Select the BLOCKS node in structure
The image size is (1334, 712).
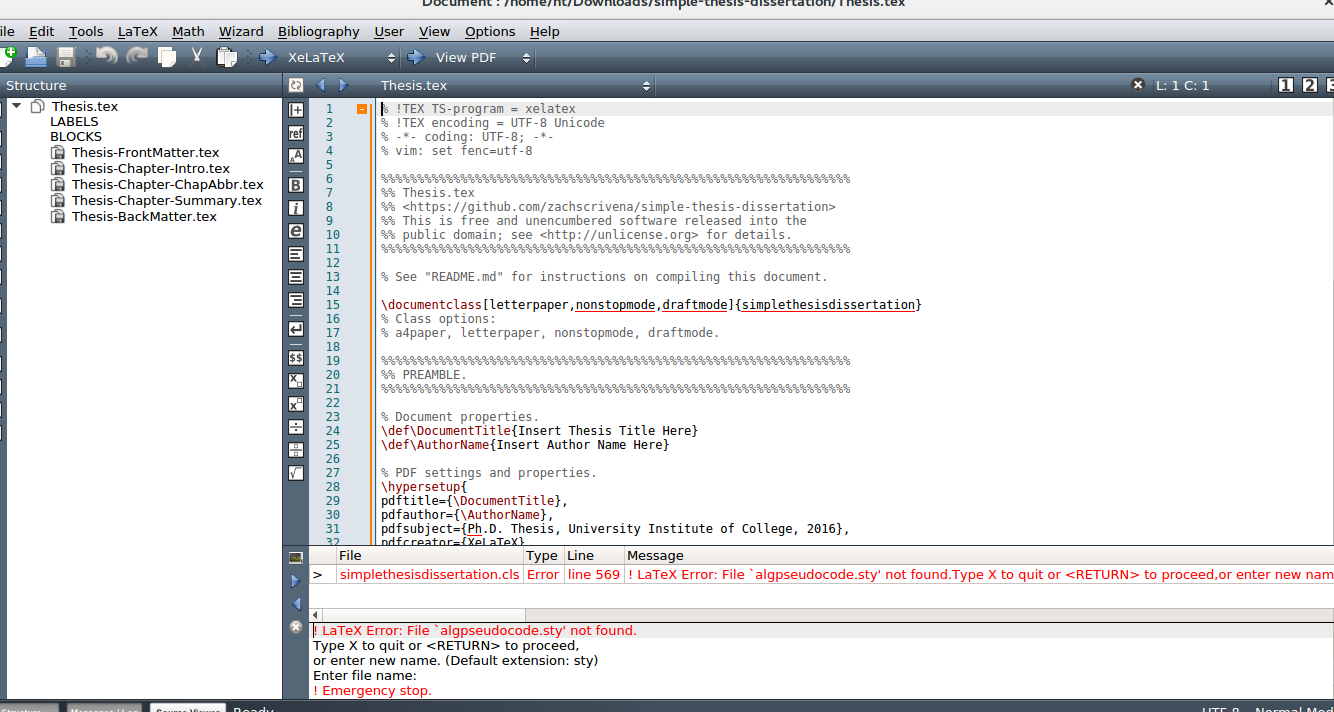(x=76, y=136)
